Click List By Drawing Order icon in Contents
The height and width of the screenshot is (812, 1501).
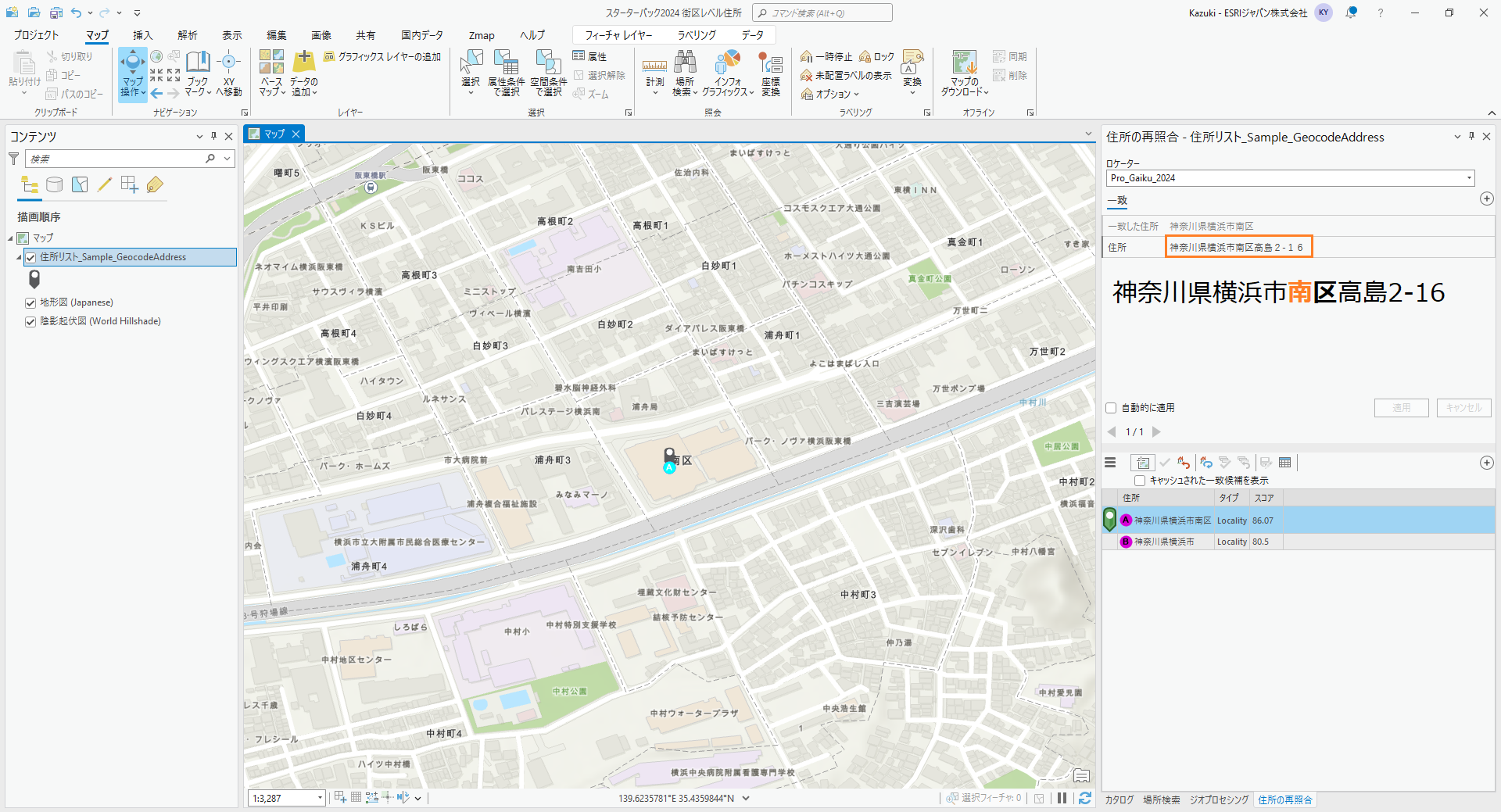(x=30, y=185)
